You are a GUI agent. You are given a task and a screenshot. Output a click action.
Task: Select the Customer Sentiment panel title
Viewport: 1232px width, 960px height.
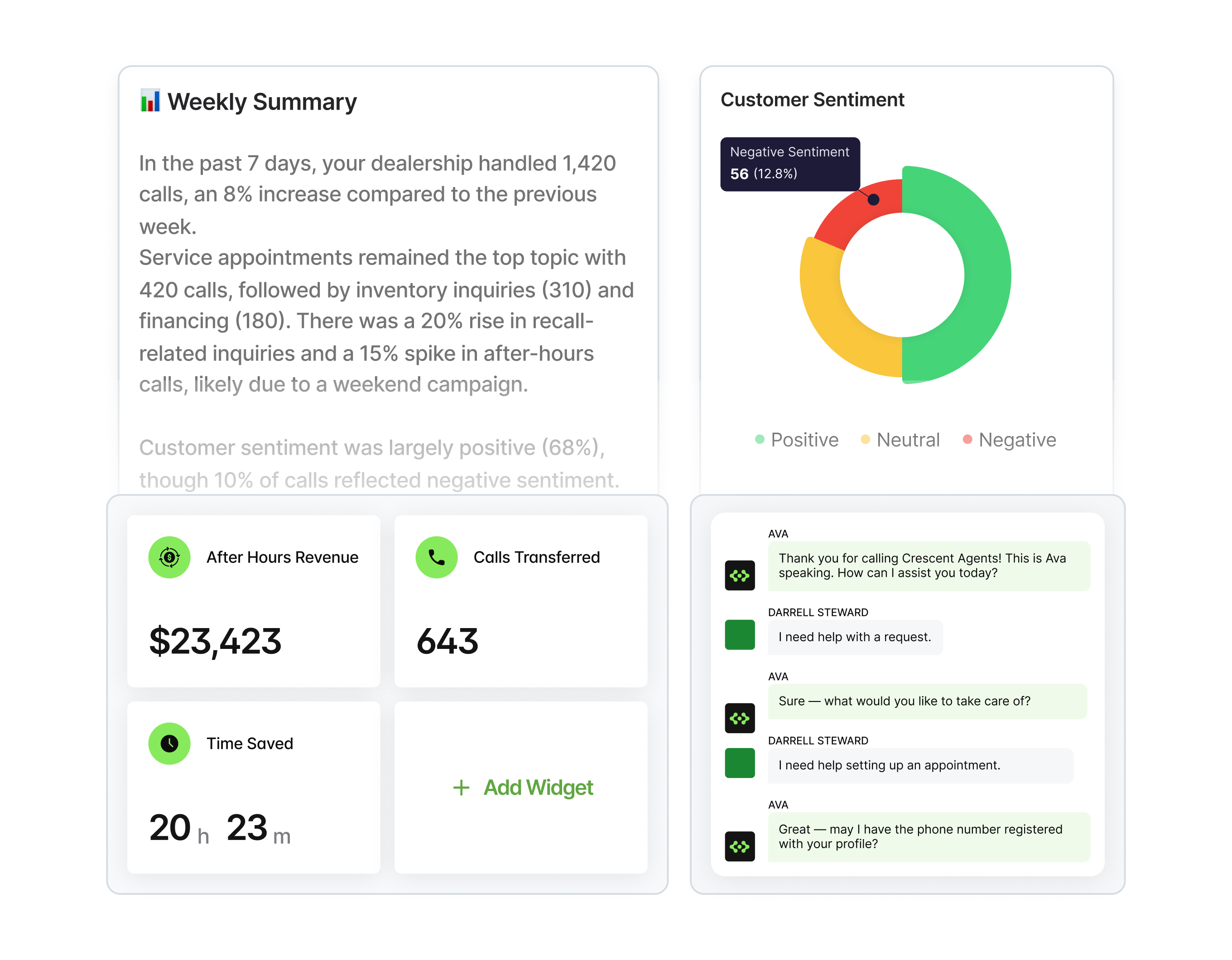pos(812,100)
